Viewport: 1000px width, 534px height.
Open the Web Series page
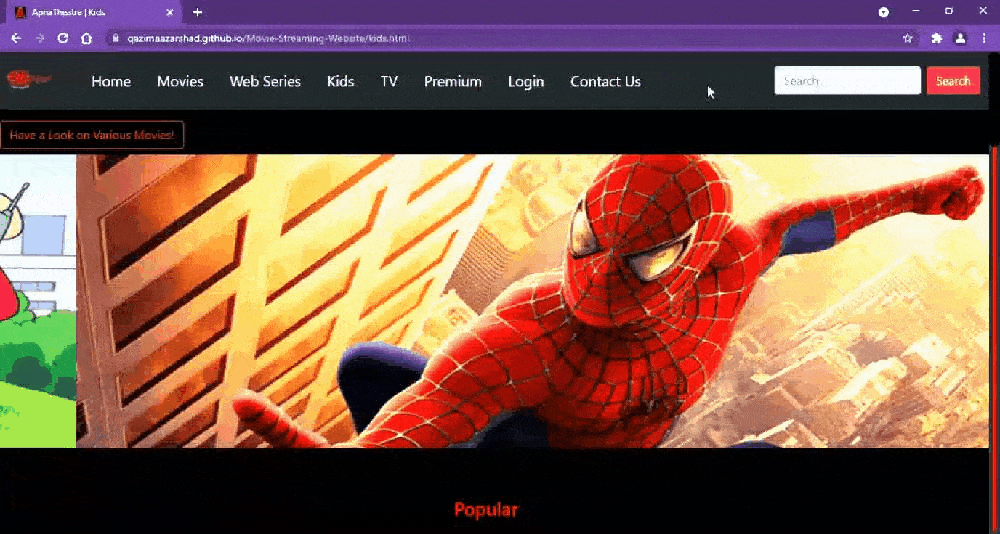[x=265, y=82]
